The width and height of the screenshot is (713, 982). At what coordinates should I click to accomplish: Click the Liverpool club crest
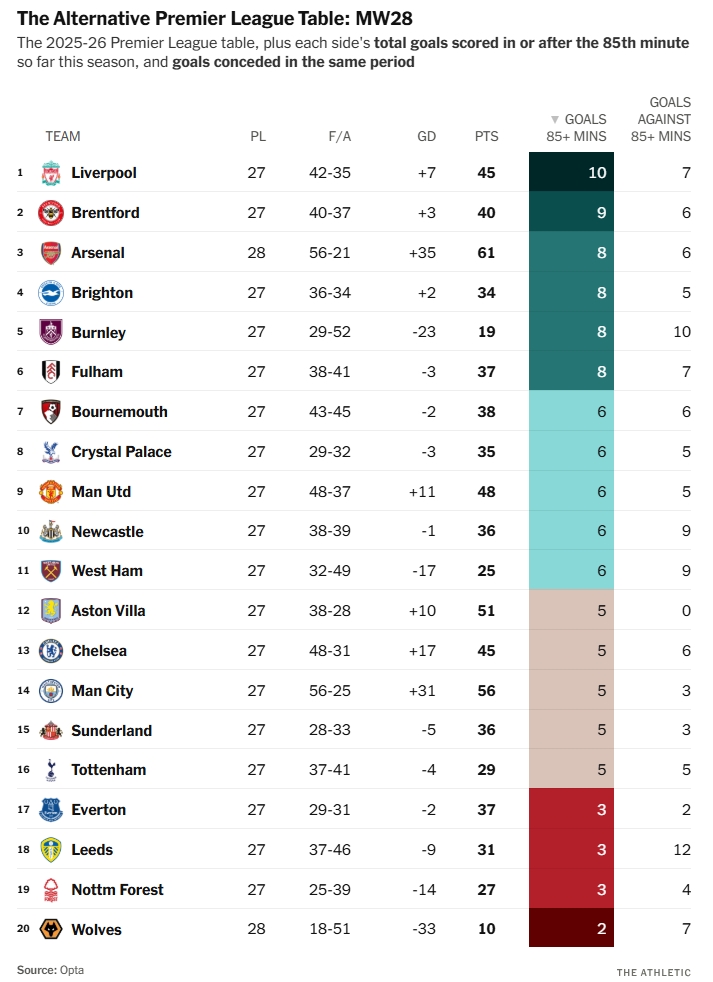pyautogui.click(x=51, y=173)
